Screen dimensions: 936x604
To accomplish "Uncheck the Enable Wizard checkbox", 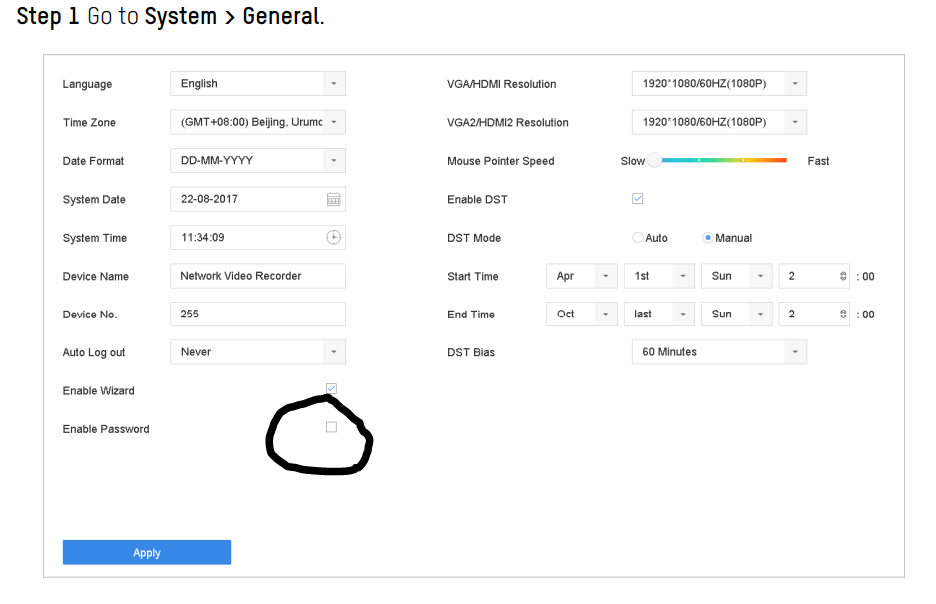I will coord(331,389).
